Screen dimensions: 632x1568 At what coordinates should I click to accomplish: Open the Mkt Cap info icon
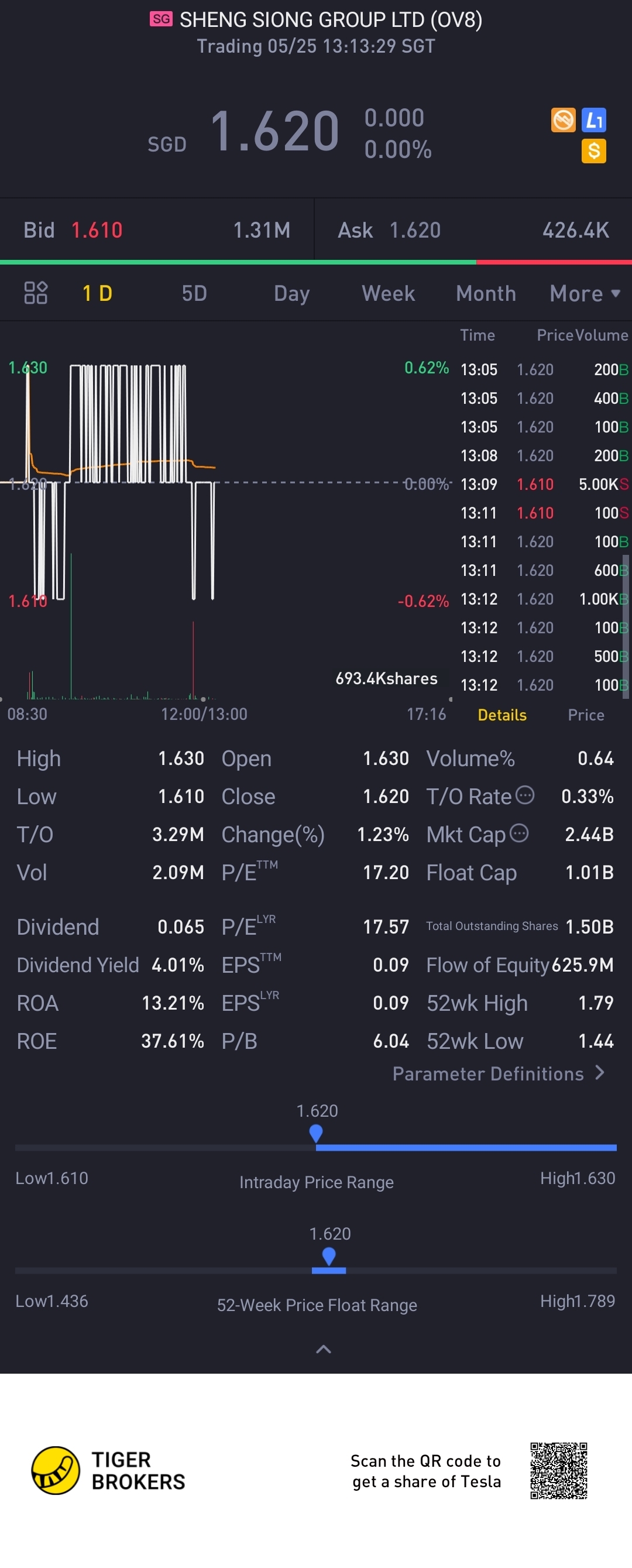click(518, 833)
